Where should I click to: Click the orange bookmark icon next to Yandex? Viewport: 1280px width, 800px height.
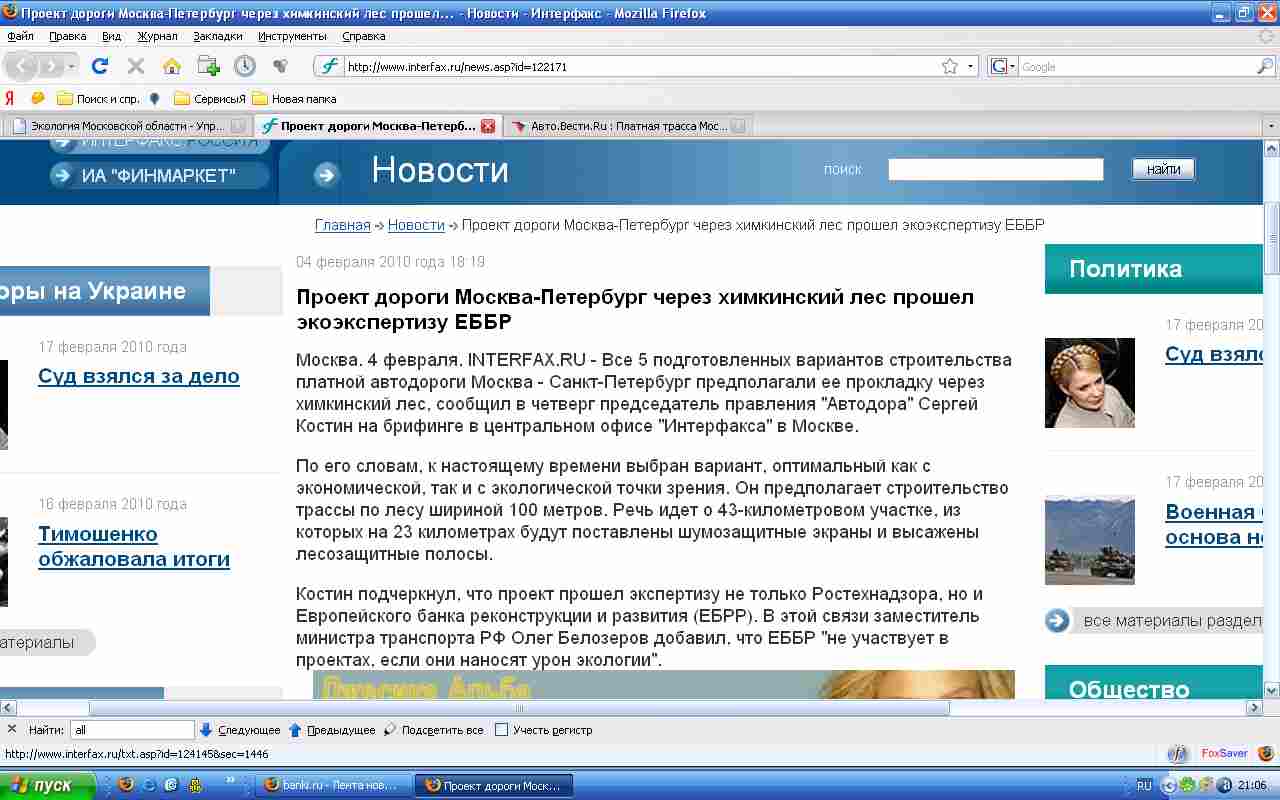[38, 99]
